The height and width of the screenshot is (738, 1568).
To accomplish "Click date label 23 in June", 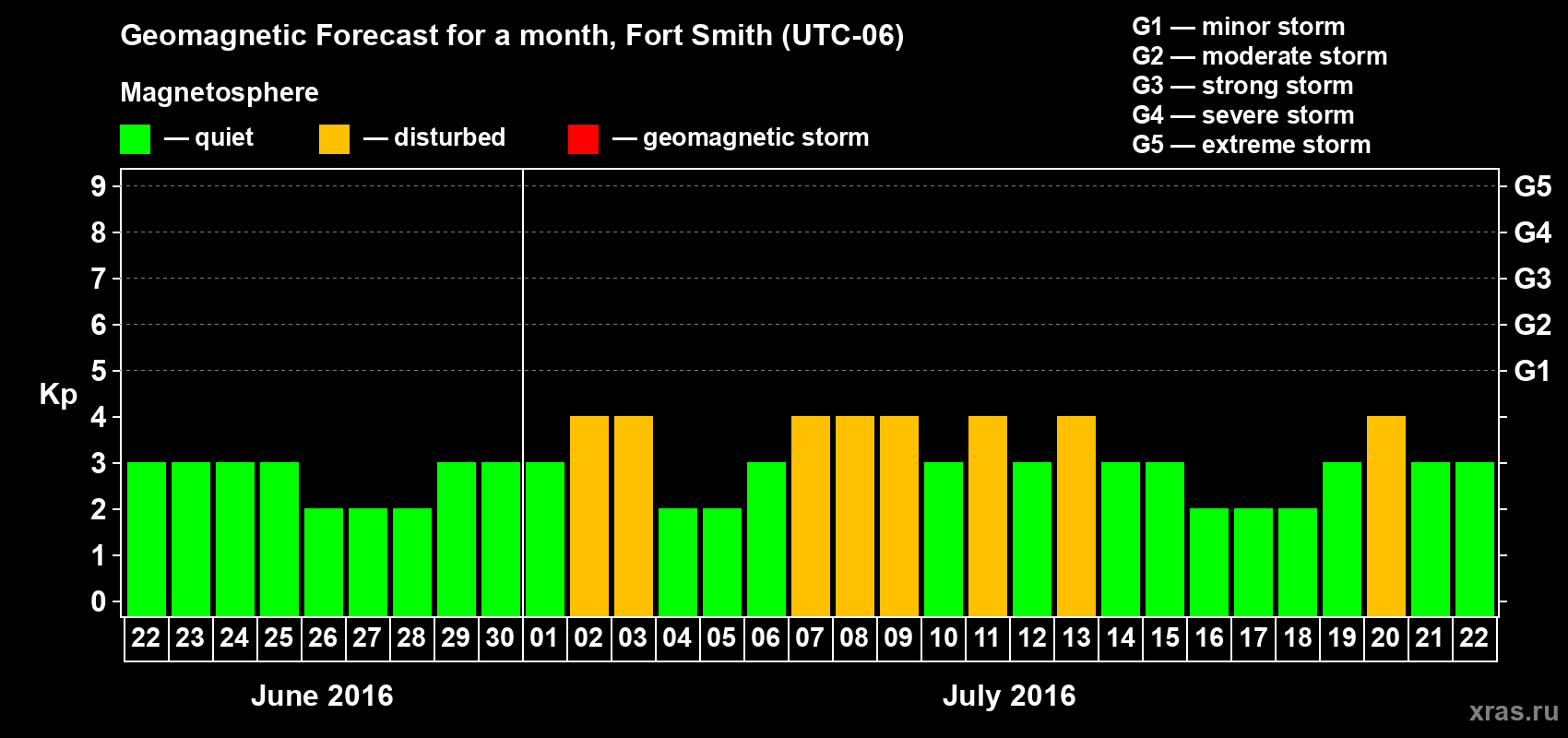I will coord(190,638).
